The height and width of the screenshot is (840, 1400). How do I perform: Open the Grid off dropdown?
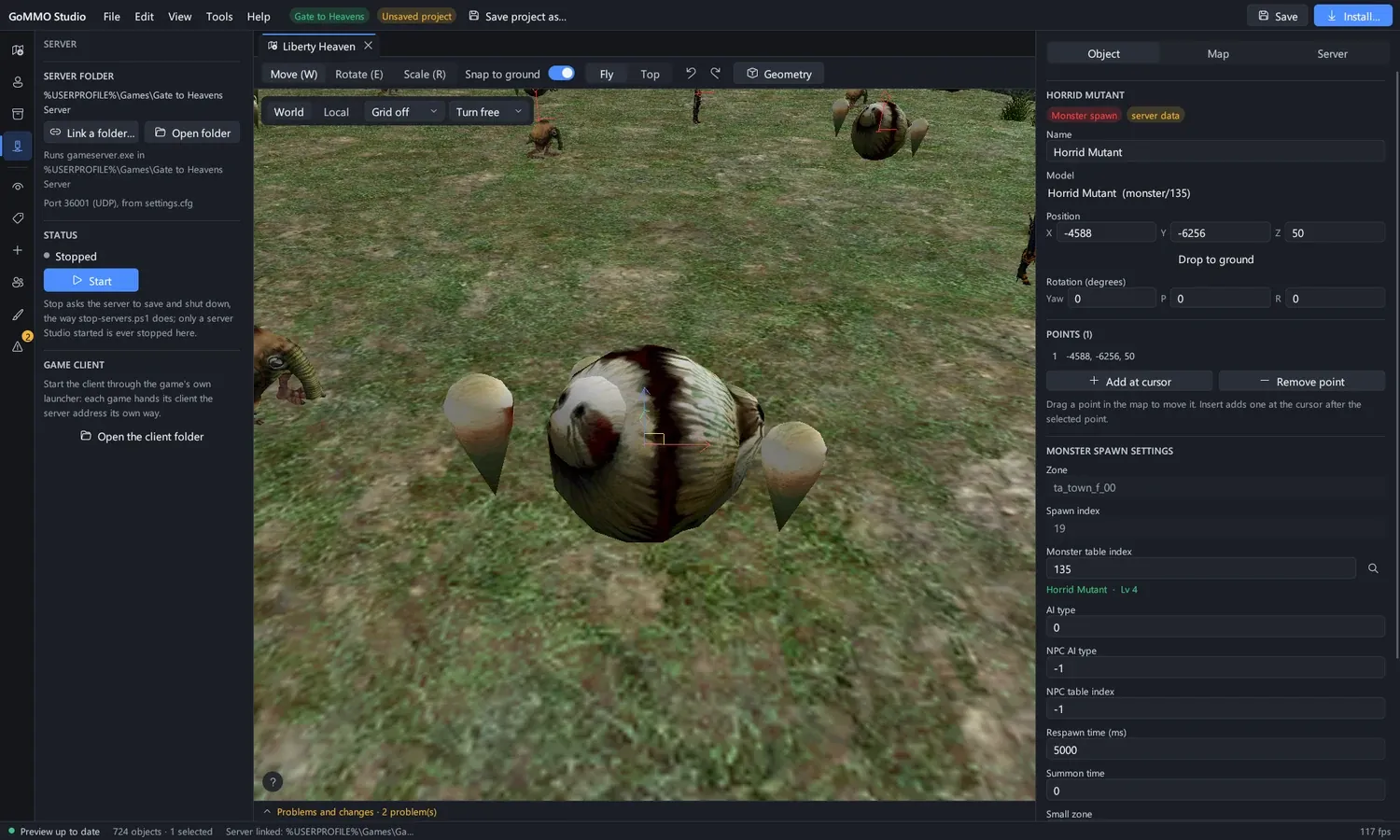point(404,112)
